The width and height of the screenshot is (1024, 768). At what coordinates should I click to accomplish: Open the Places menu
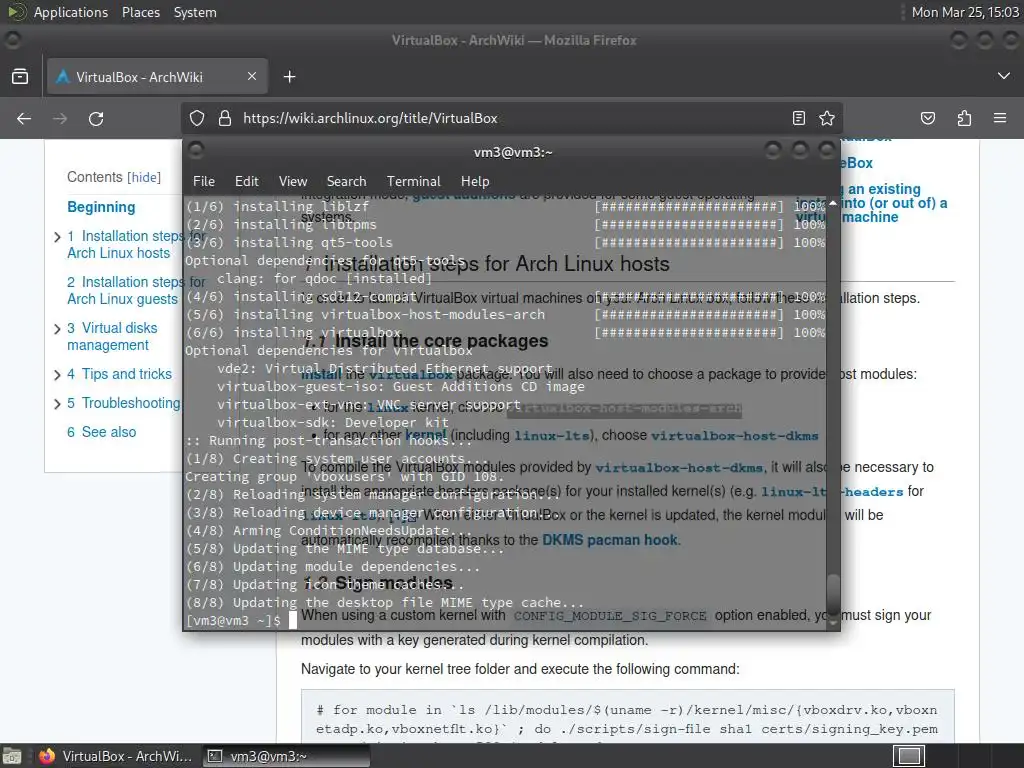click(x=141, y=12)
